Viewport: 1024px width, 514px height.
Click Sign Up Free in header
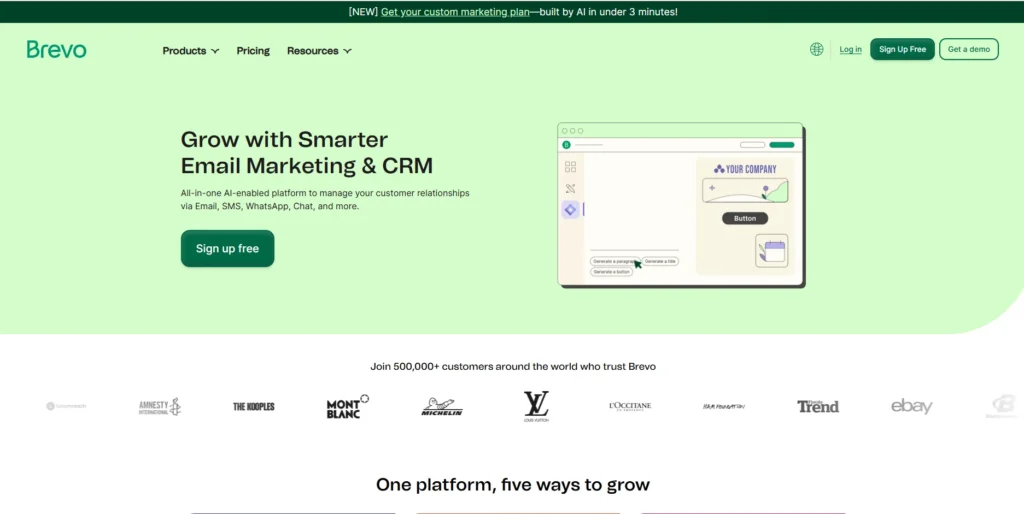click(x=902, y=49)
